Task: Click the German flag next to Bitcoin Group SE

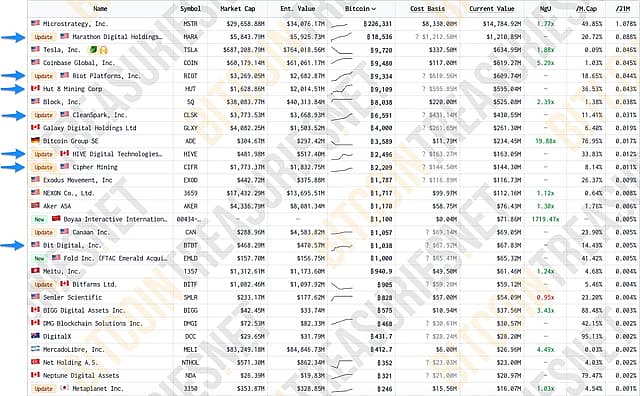Action: 36,140
